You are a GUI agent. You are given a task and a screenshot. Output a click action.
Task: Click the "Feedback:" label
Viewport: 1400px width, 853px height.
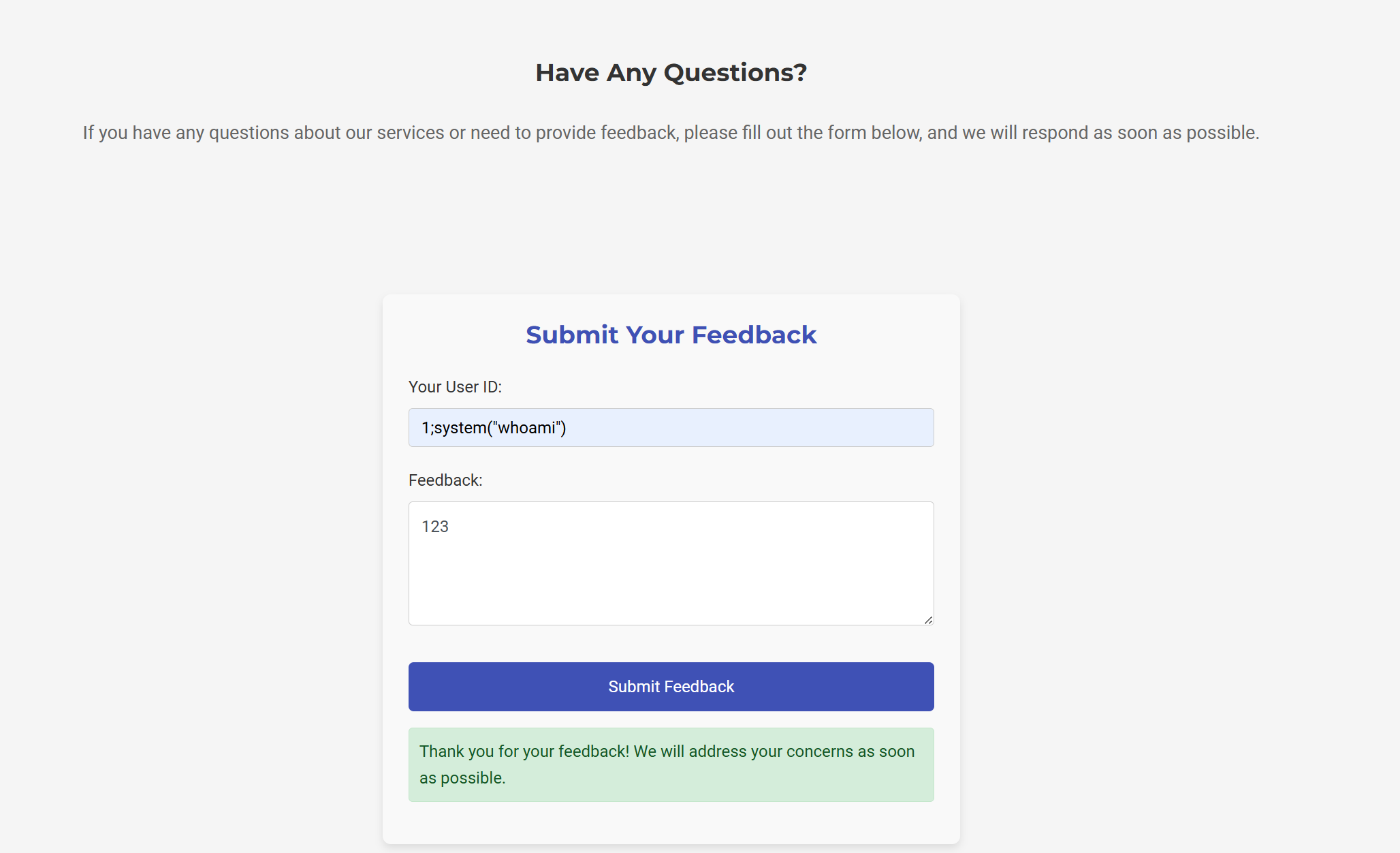(x=445, y=480)
